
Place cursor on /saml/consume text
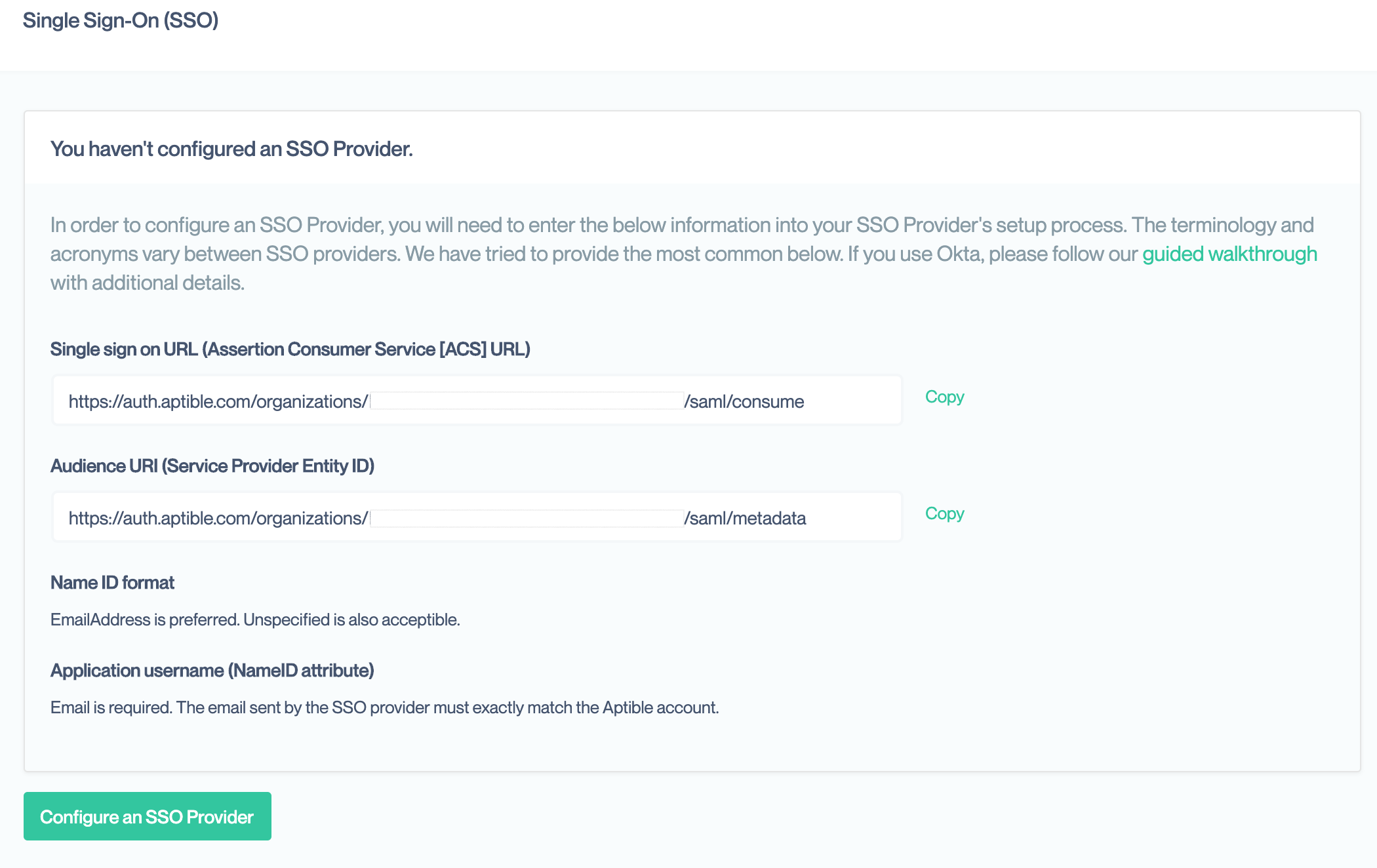point(745,402)
